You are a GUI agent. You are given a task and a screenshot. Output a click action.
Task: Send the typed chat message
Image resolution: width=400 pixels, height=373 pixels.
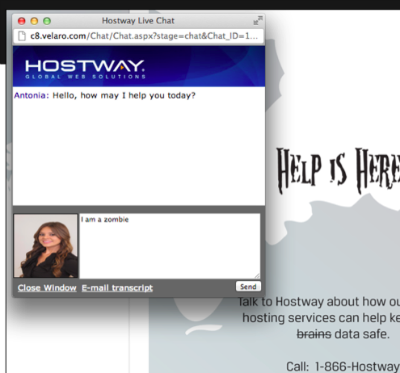tap(248, 287)
